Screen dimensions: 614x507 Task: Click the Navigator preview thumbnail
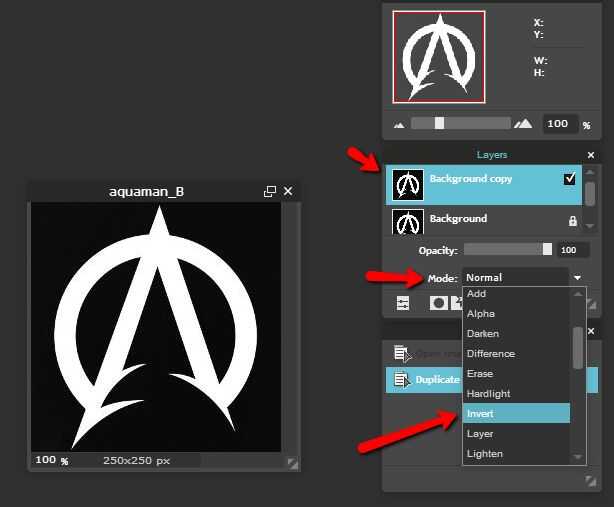[439, 57]
